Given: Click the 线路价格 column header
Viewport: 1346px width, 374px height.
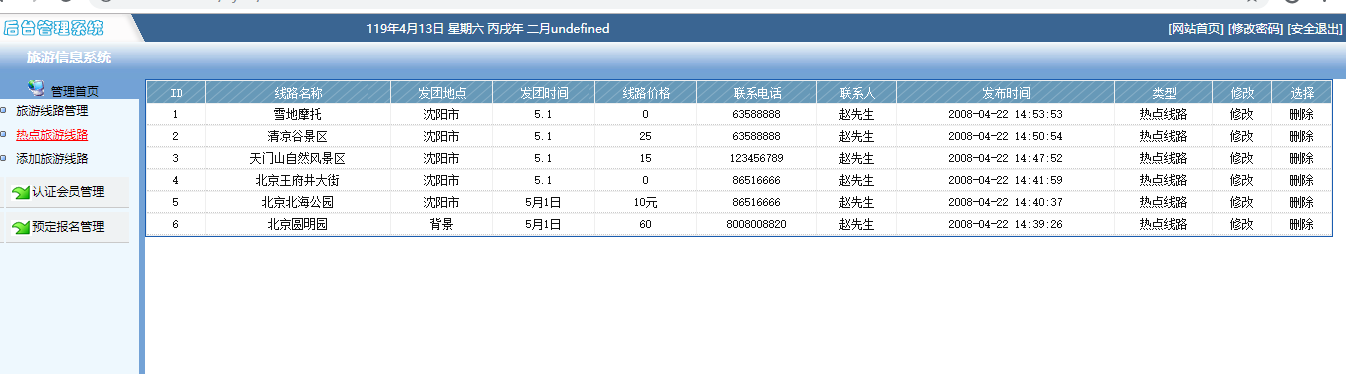Looking at the screenshot, I should pyautogui.click(x=646, y=92).
